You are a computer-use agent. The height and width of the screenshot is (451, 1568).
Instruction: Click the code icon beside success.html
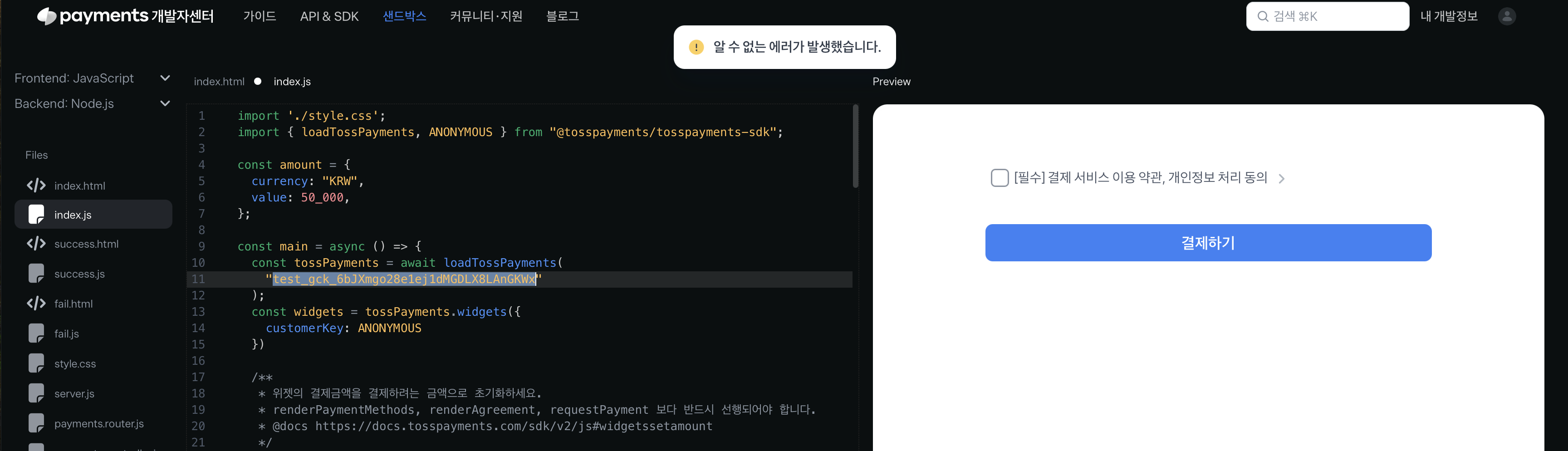[x=36, y=244]
